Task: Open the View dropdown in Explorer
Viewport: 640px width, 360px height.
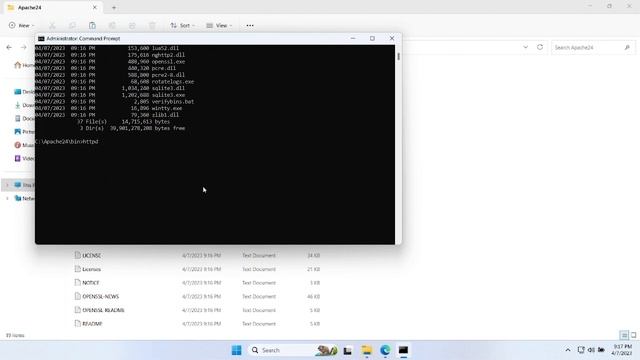Action: click(219, 26)
